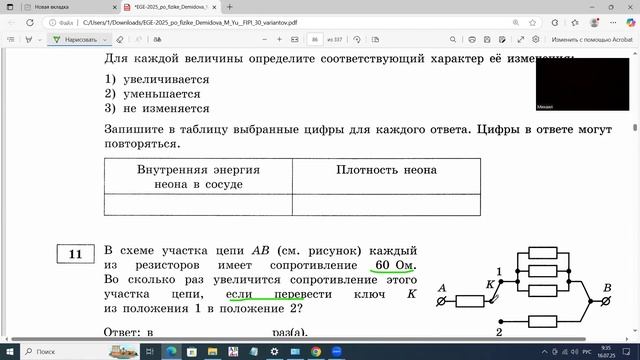Click Изменить с помощью Acrobat
Screen dimensions: 640x360
[x=592, y=40]
